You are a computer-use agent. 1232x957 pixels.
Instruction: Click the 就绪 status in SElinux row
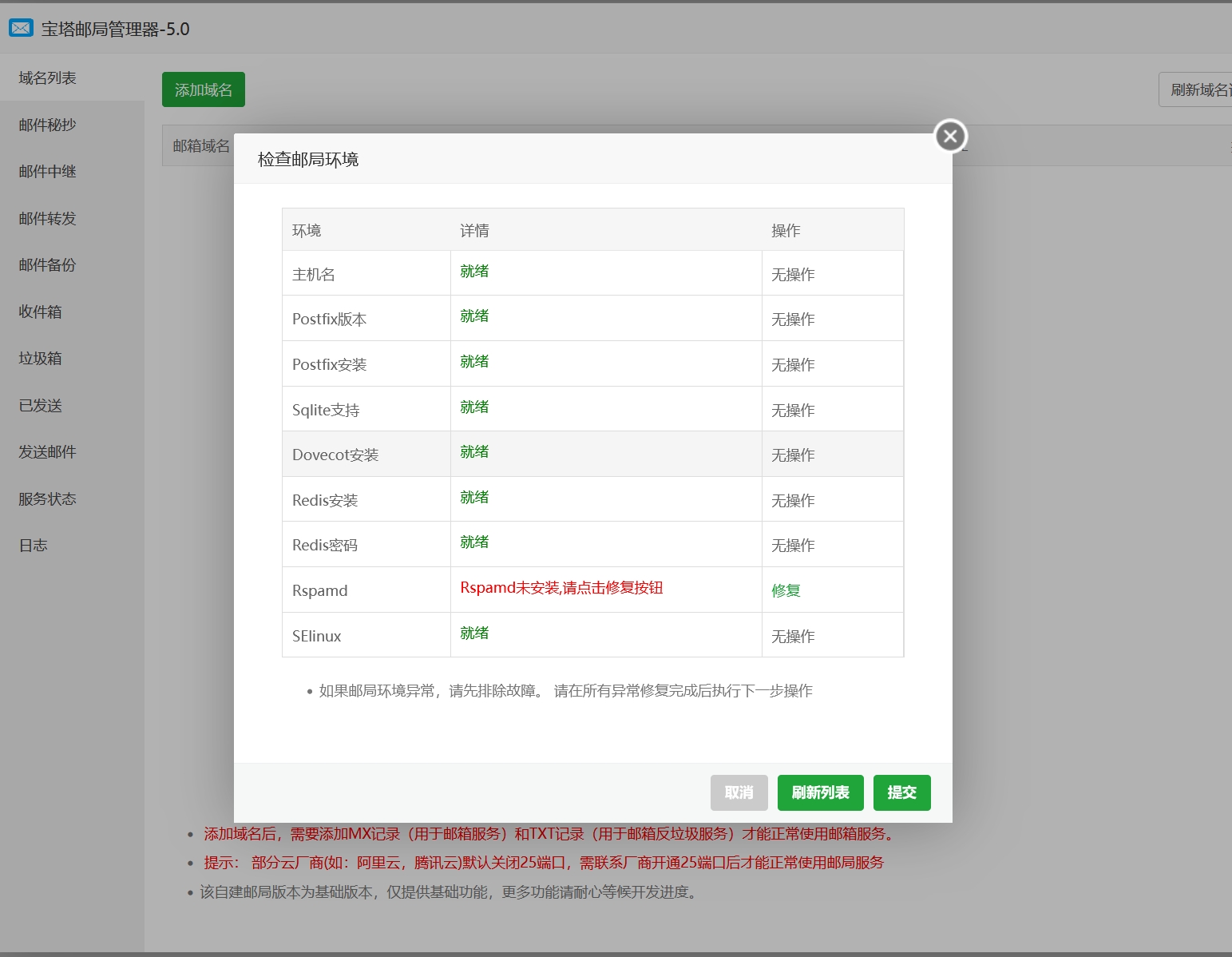tap(474, 633)
